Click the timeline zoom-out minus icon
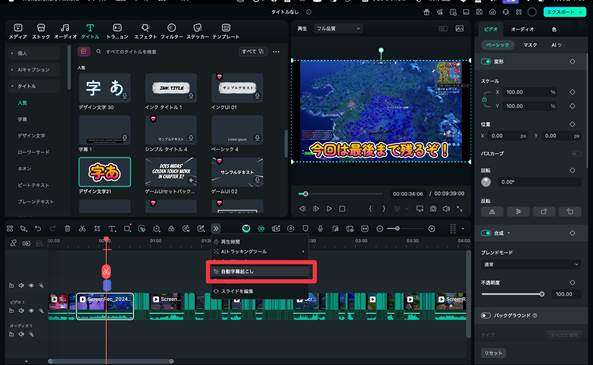The height and width of the screenshot is (365, 593). tap(380, 228)
